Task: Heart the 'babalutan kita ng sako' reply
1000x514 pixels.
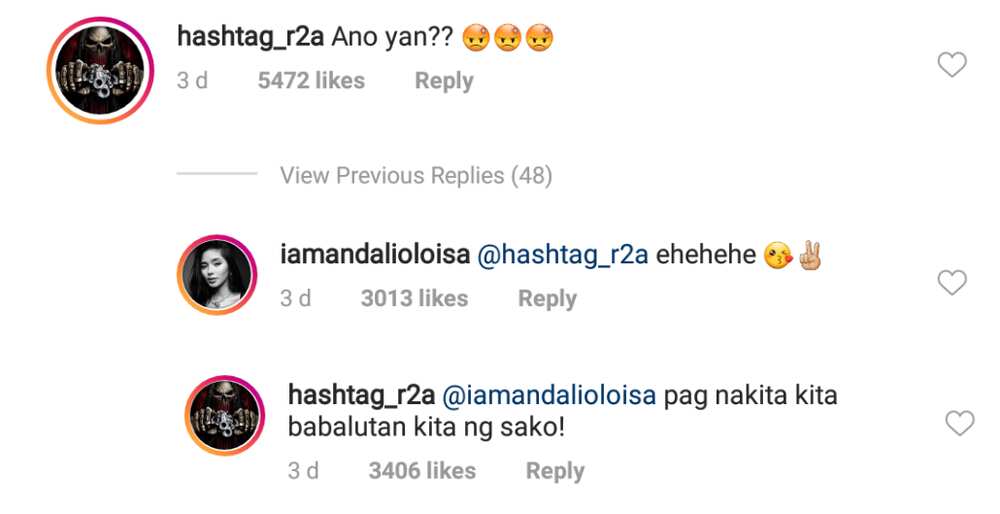Action: [x=959, y=423]
